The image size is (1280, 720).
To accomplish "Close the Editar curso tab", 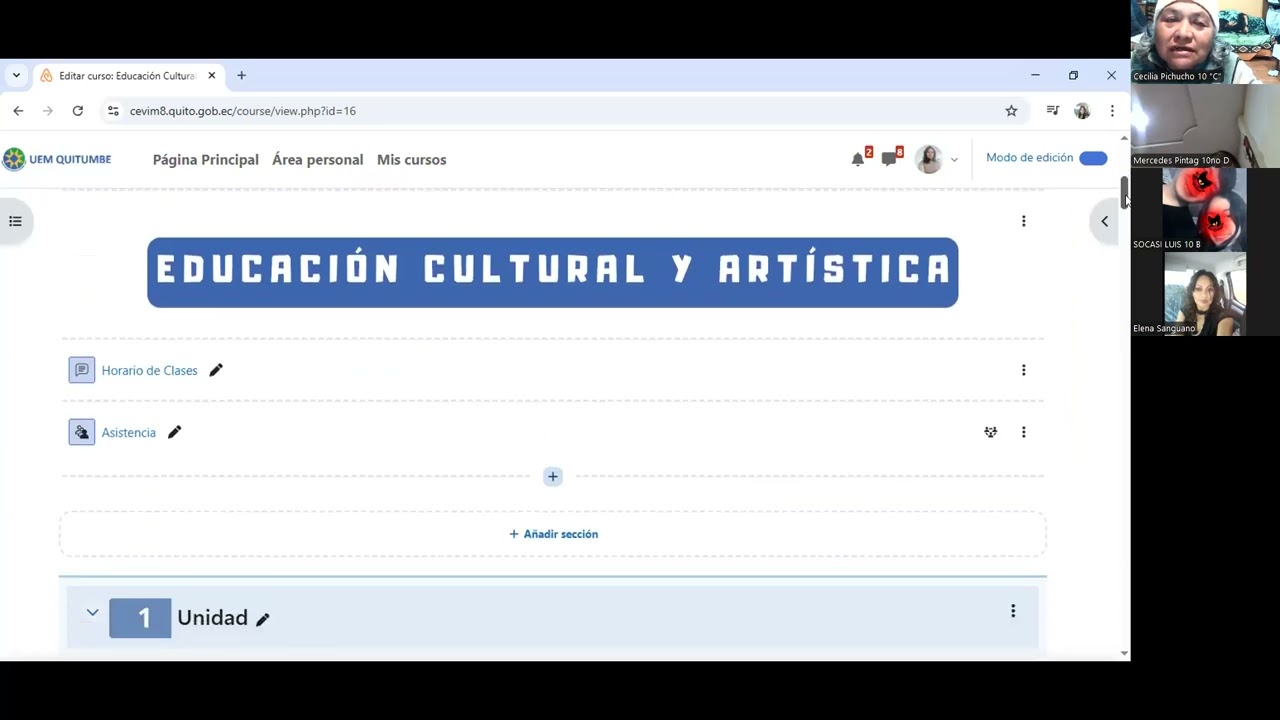I will [x=211, y=76].
